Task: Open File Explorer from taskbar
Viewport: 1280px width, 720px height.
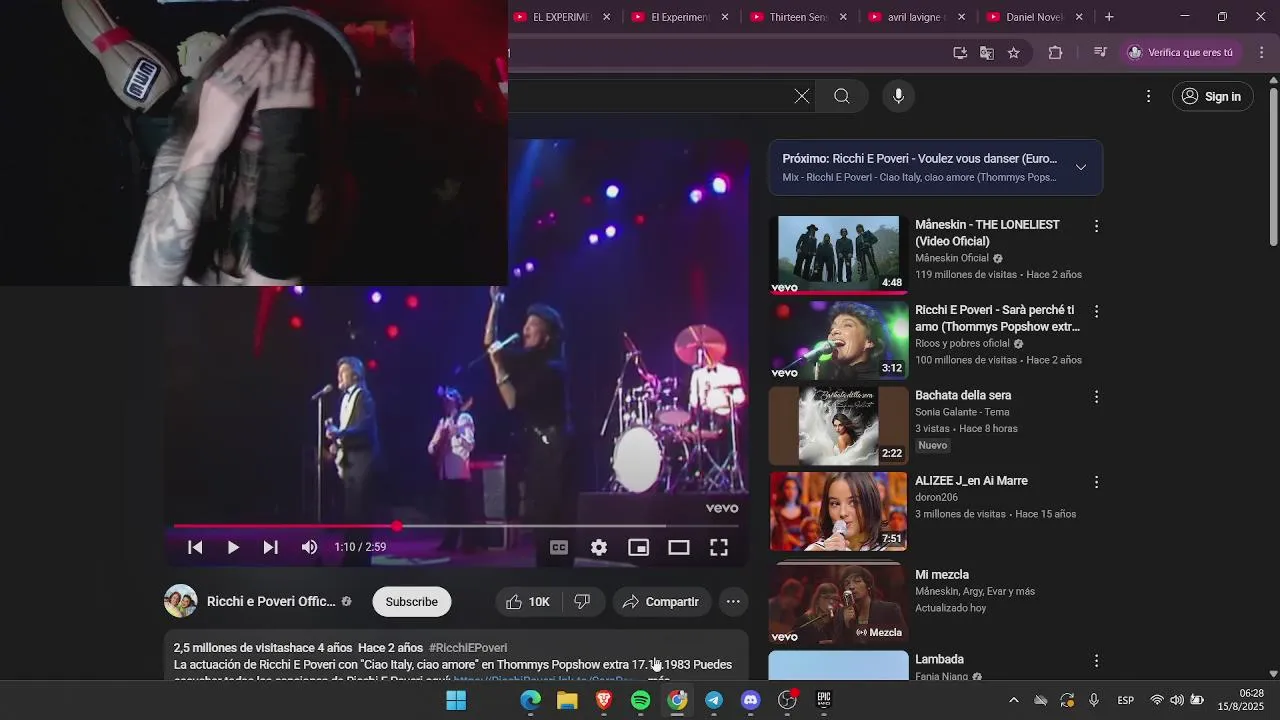Action: point(567,700)
